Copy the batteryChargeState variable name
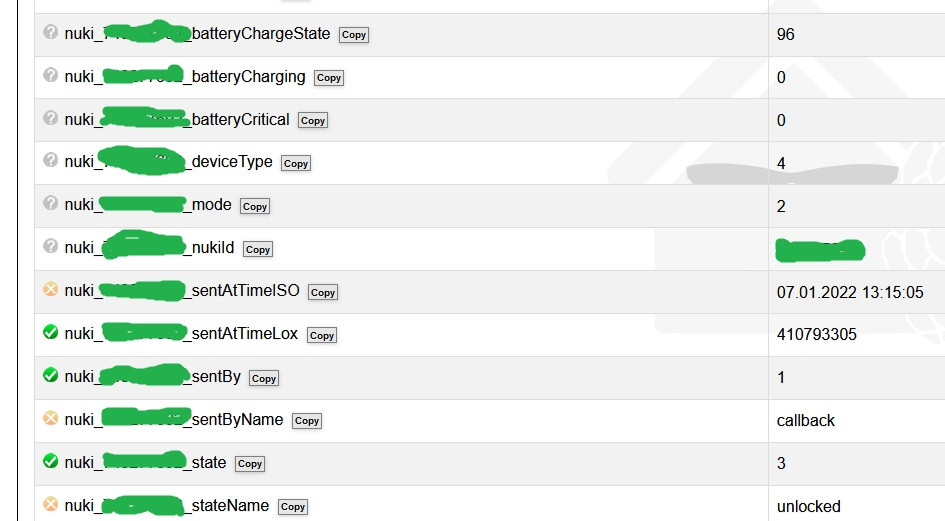 click(354, 35)
